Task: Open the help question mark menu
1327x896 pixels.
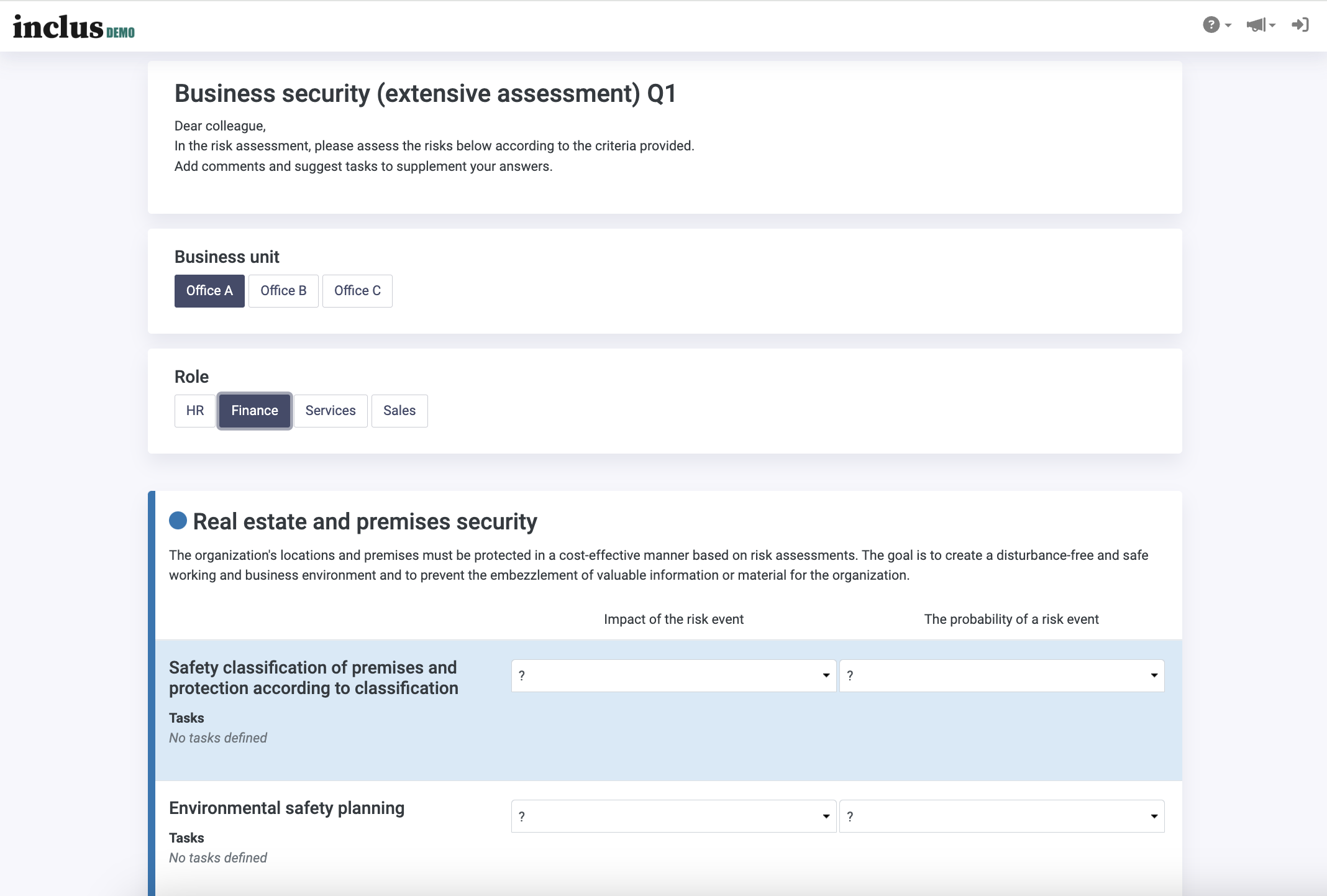Action: click(1216, 25)
